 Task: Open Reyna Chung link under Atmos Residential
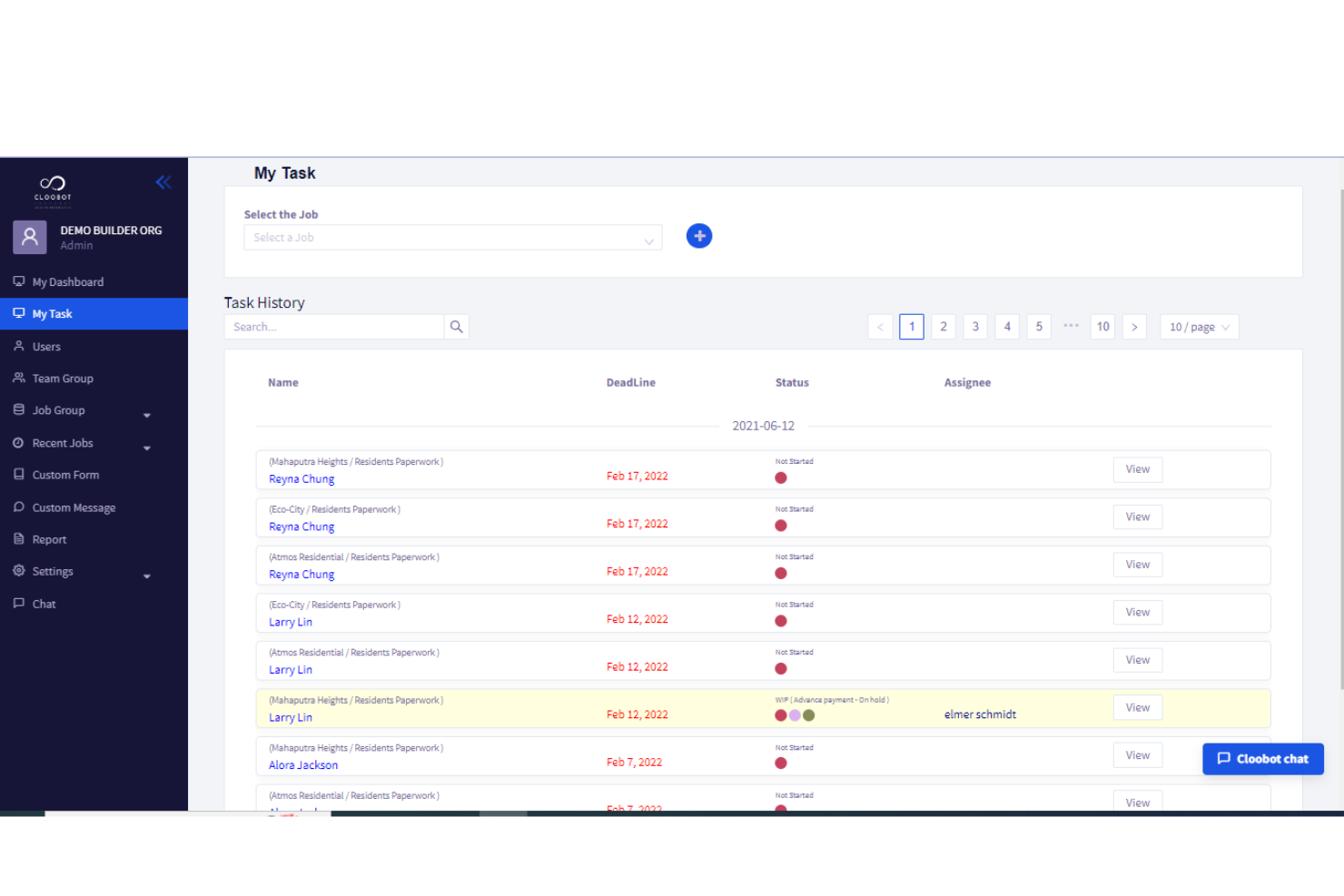point(301,575)
